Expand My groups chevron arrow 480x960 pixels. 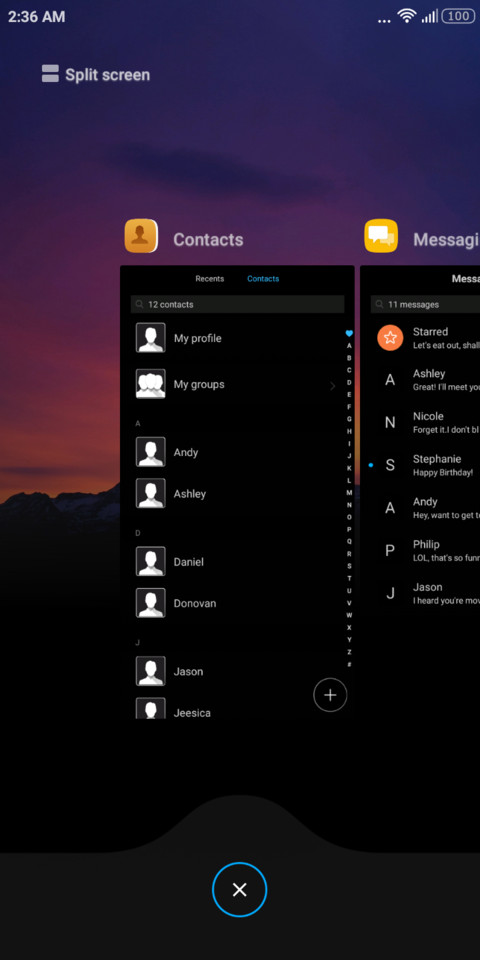pos(332,386)
